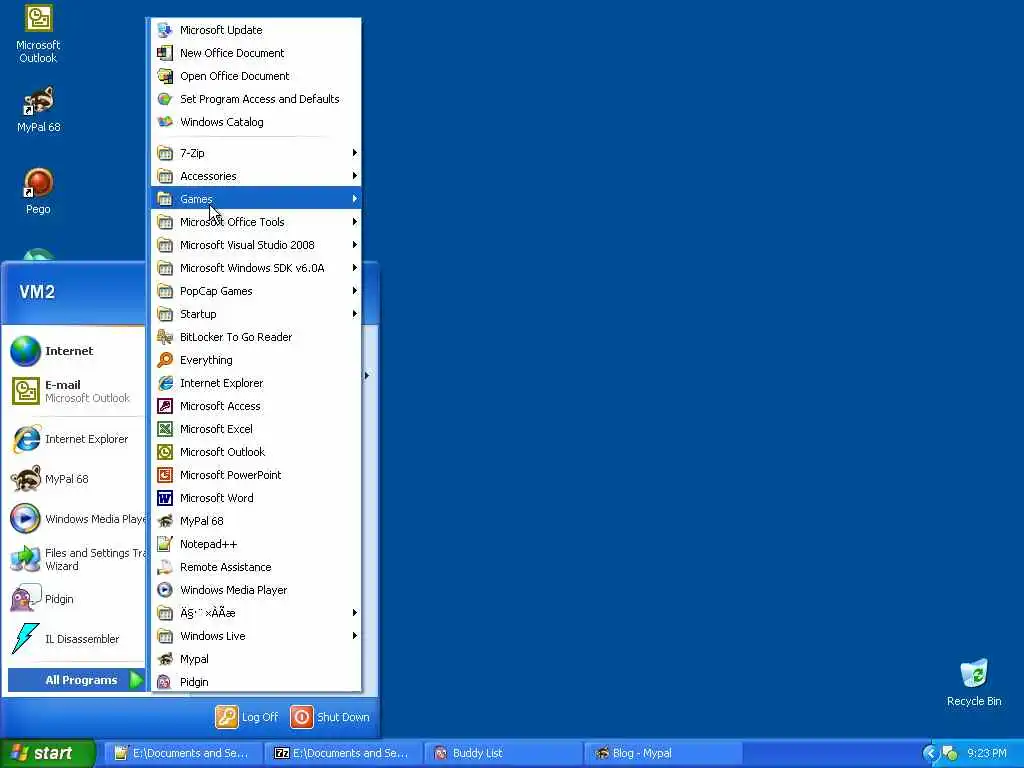Click the Log Off button
This screenshot has height=768, width=1024.
coord(247,717)
